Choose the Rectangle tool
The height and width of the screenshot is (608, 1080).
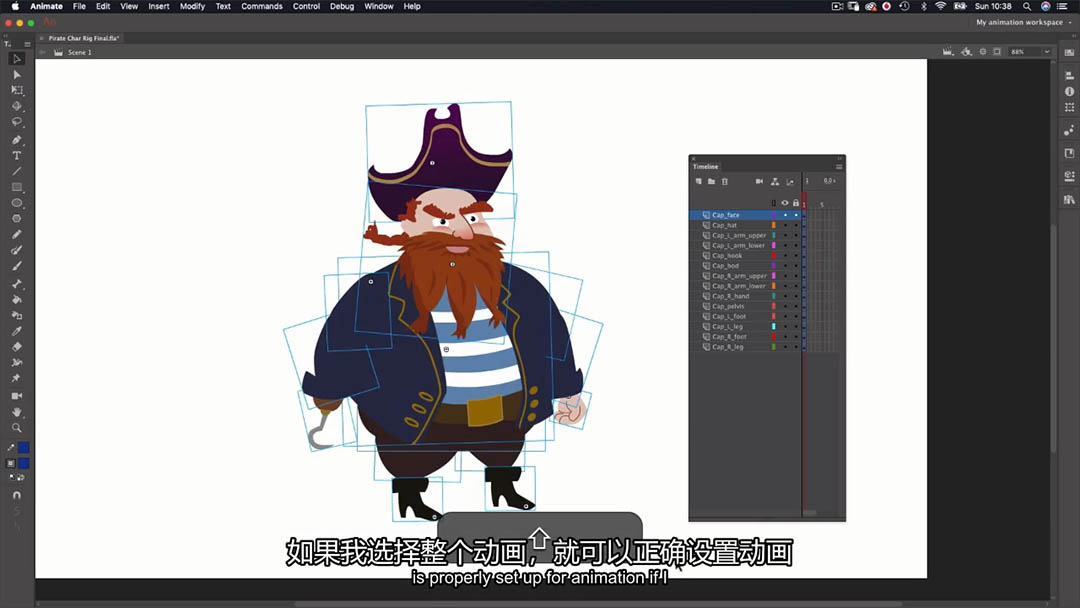(x=17, y=187)
